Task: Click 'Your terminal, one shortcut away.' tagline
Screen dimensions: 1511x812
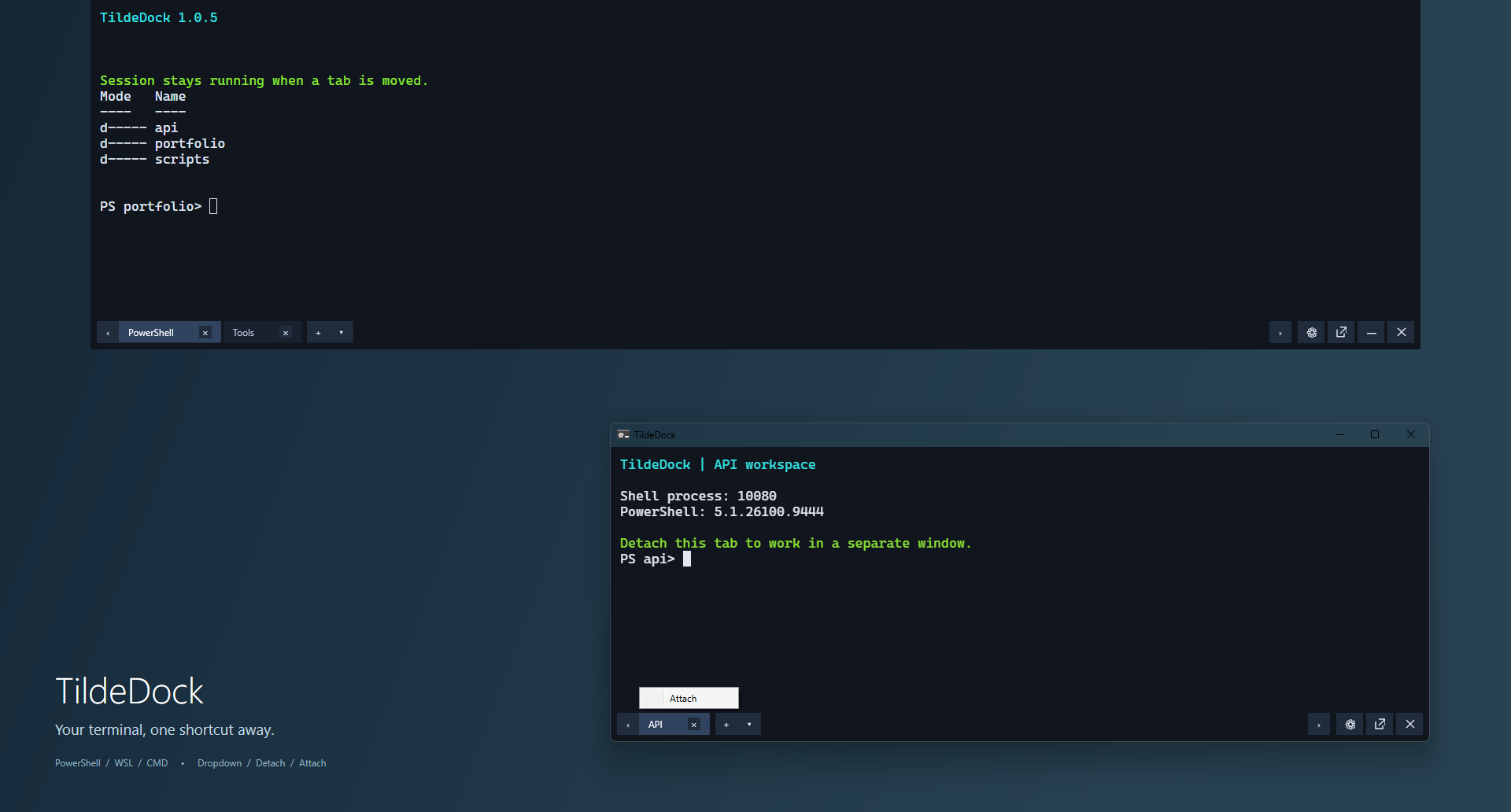Action: pyautogui.click(x=164, y=730)
